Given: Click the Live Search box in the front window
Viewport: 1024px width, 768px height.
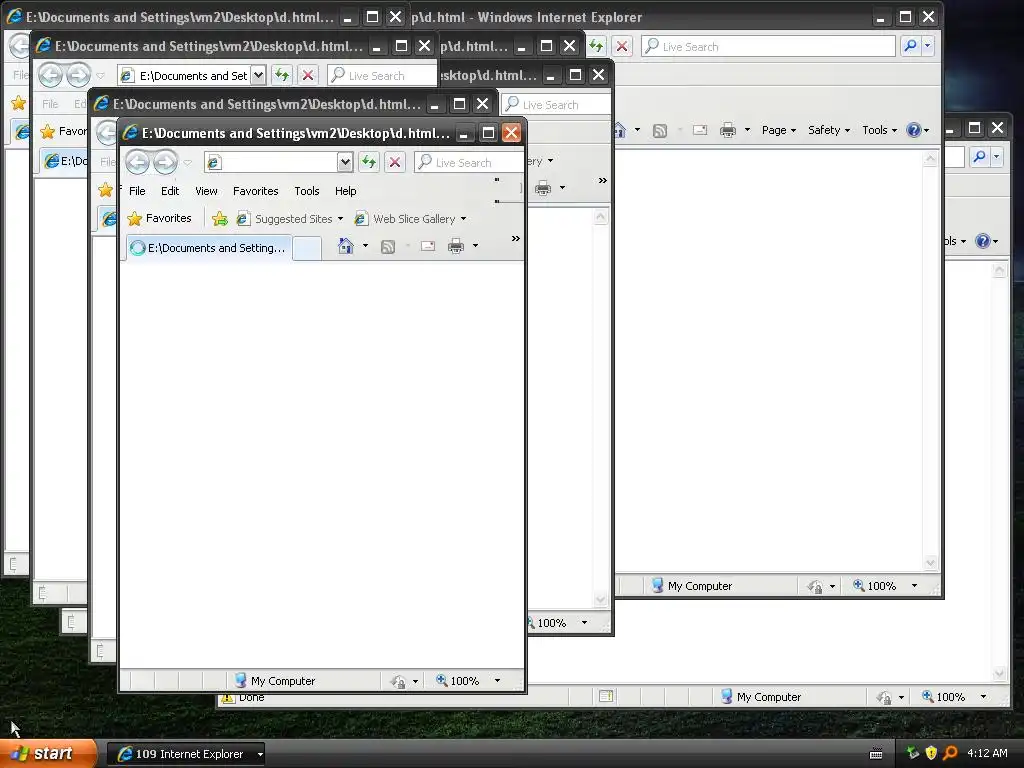Looking at the screenshot, I should (469, 162).
